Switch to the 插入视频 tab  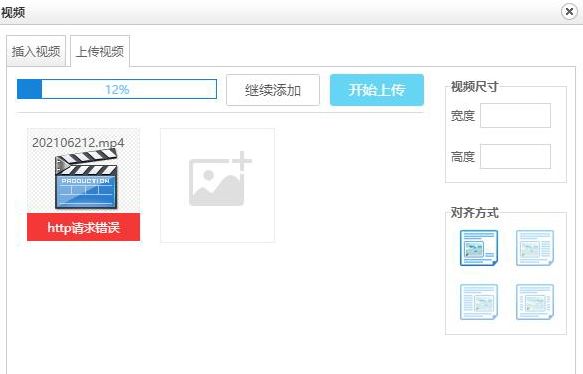point(36,51)
